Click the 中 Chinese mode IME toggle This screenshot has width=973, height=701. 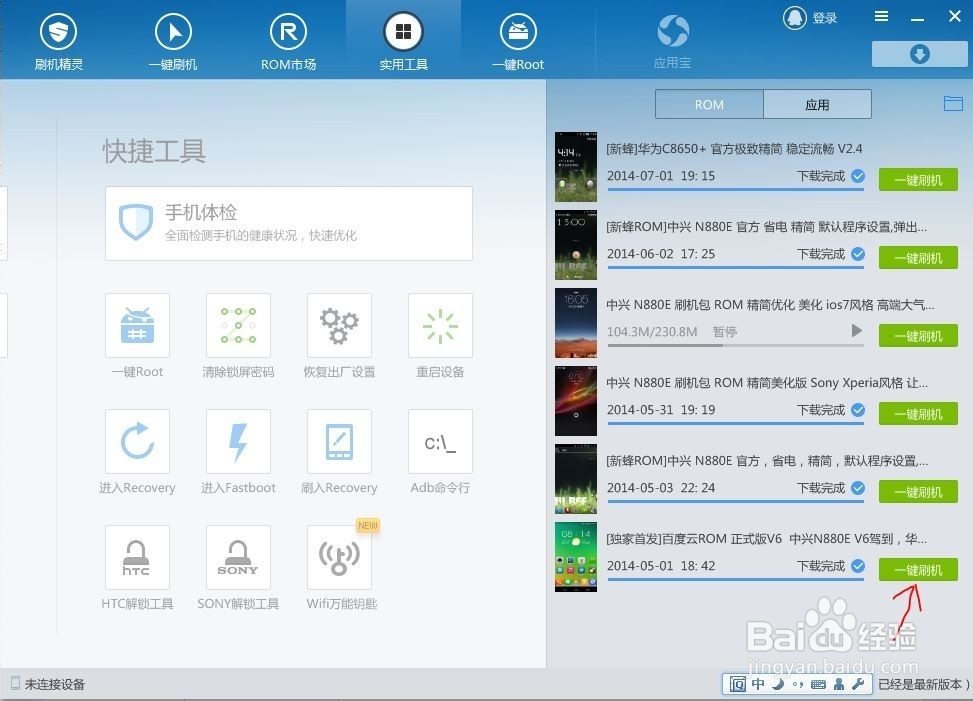tap(758, 684)
